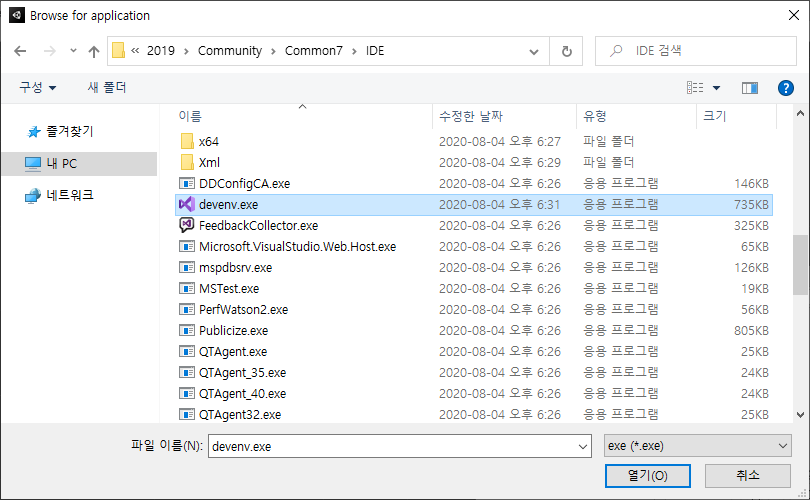Click the file name x64
The image size is (810, 500).
[x=209, y=142]
